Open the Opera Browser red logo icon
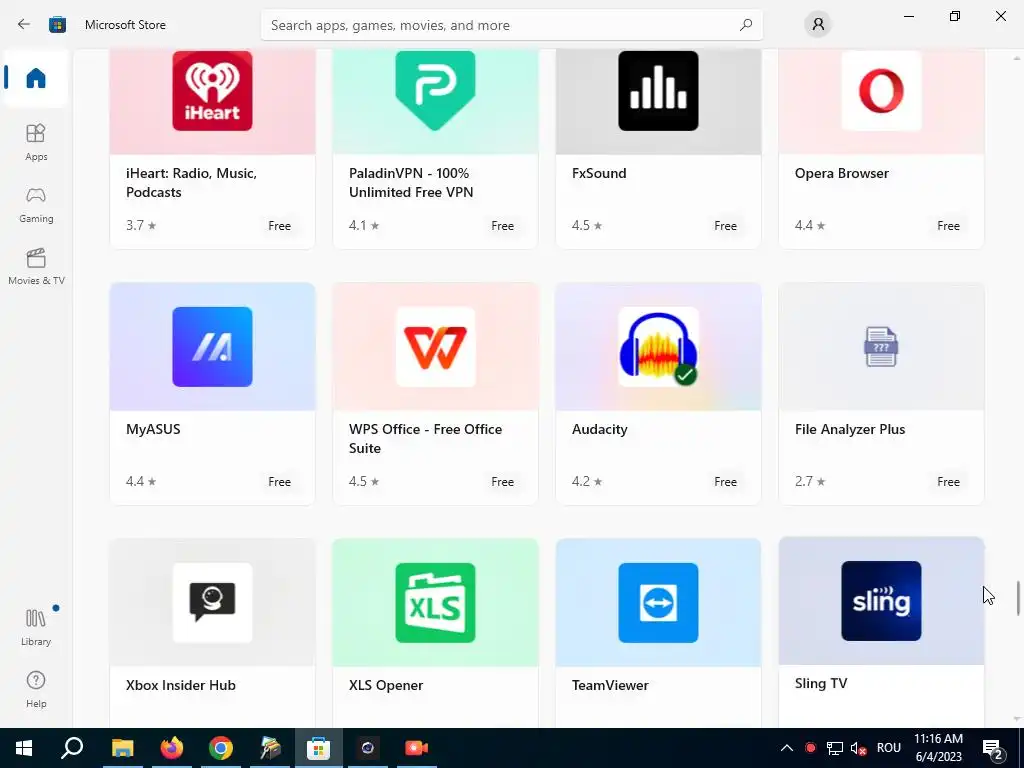Image resolution: width=1024 pixels, height=768 pixels. point(881,91)
